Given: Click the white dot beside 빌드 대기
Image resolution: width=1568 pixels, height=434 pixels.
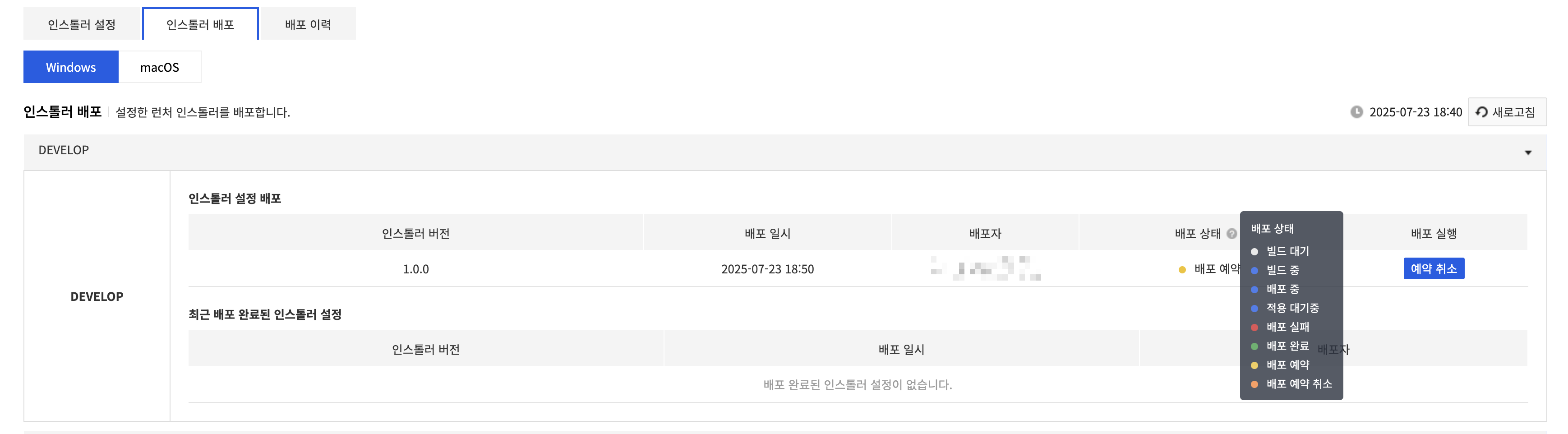Looking at the screenshot, I should (1254, 251).
